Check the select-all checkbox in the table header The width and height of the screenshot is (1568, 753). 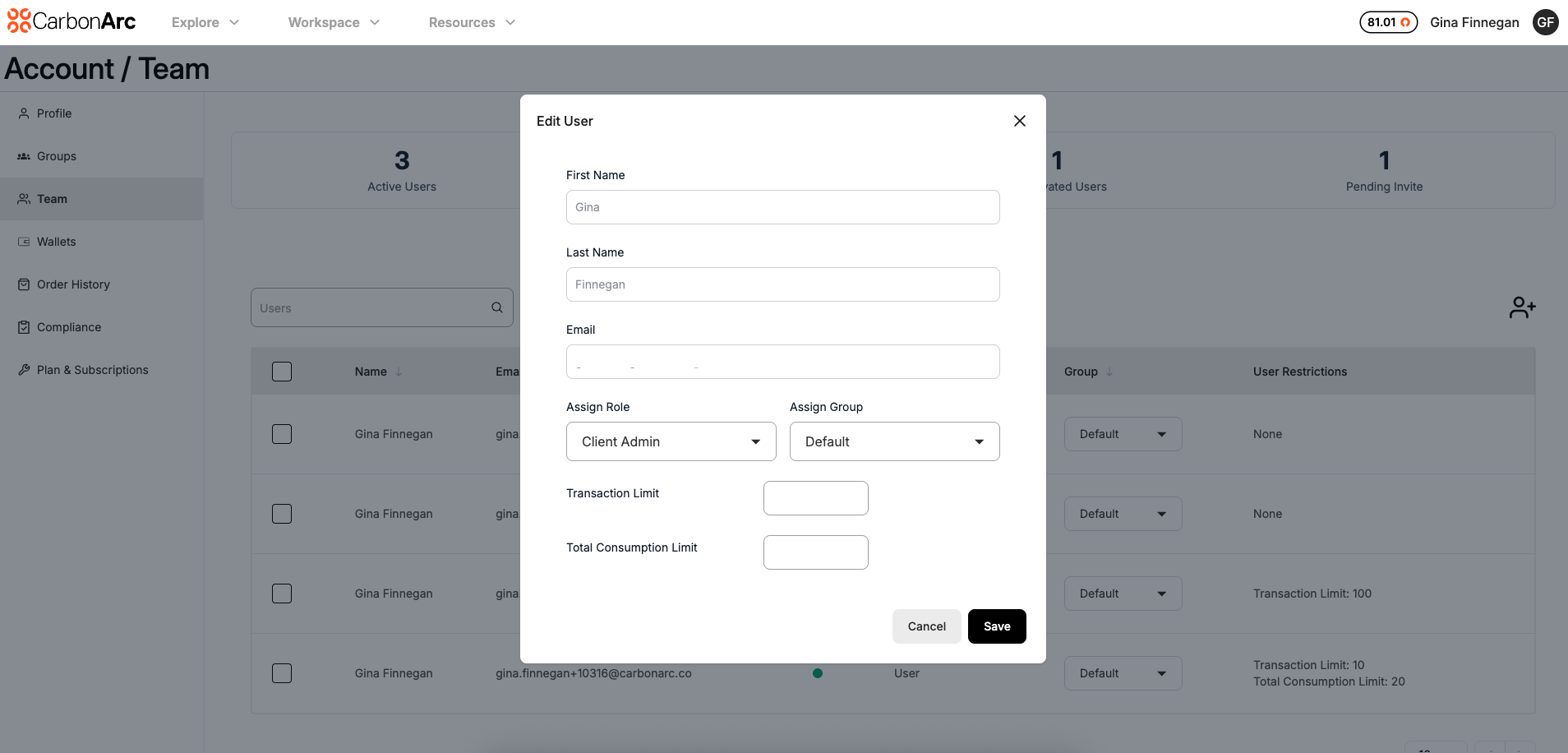pos(281,371)
